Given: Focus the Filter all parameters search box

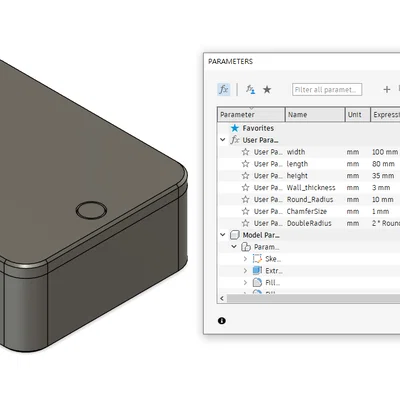Looking at the screenshot, I should coord(327,89).
